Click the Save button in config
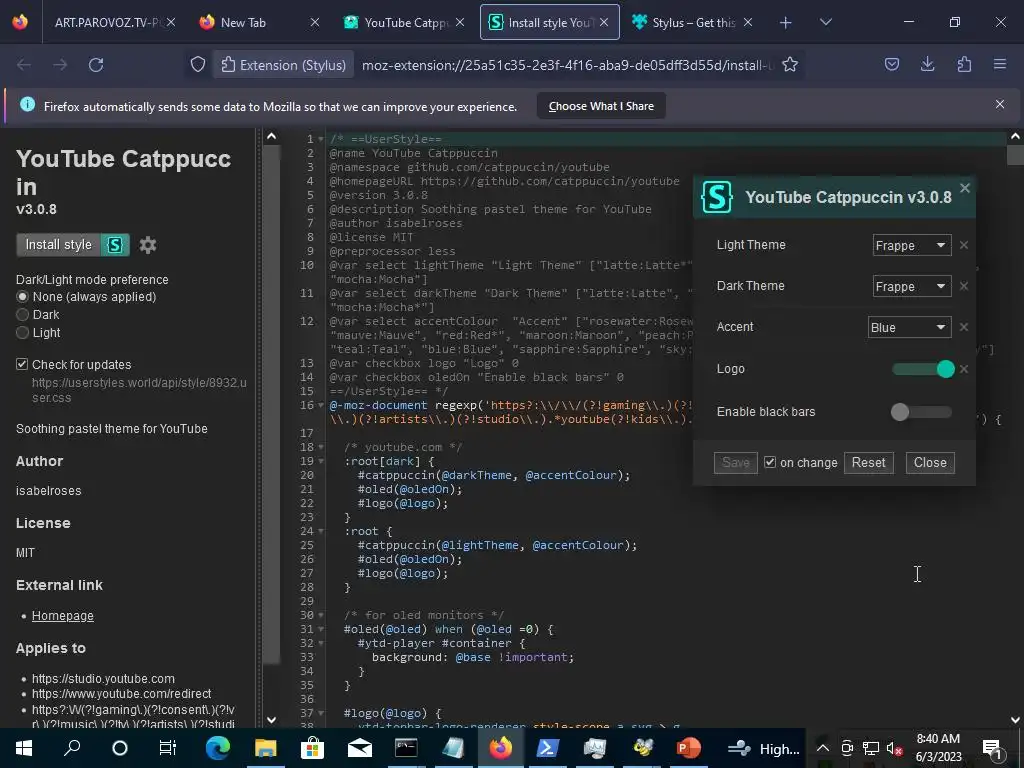The height and width of the screenshot is (768, 1024). [x=735, y=462]
